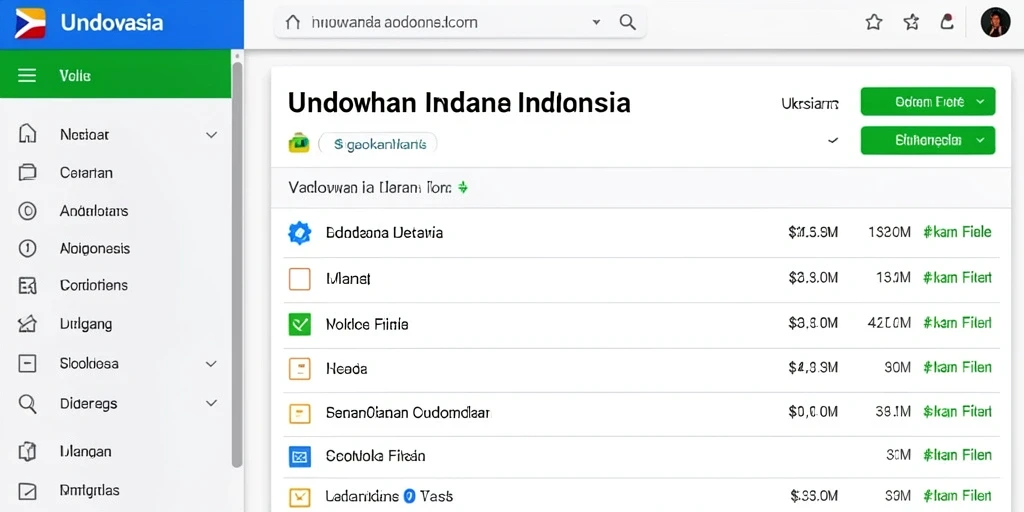Open the Nocioat menu item
1024x512 pixels.
point(84,135)
